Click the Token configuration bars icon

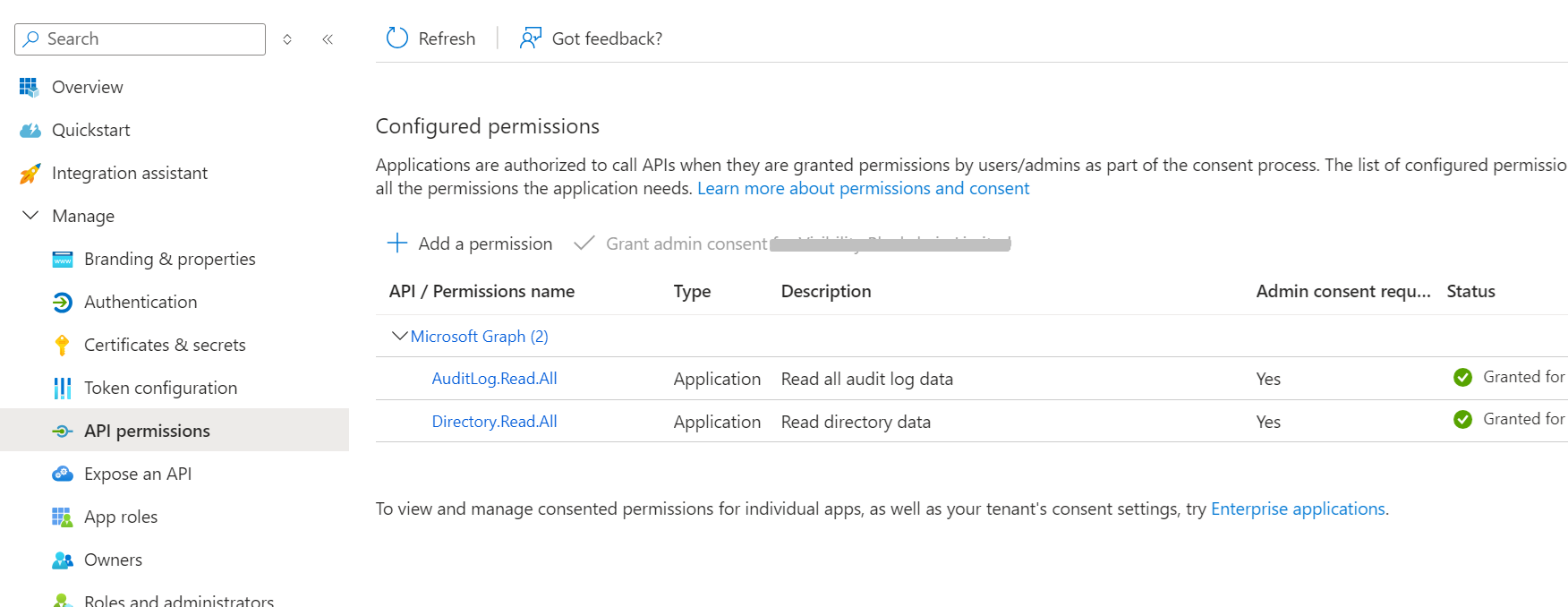tap(63, 389)
